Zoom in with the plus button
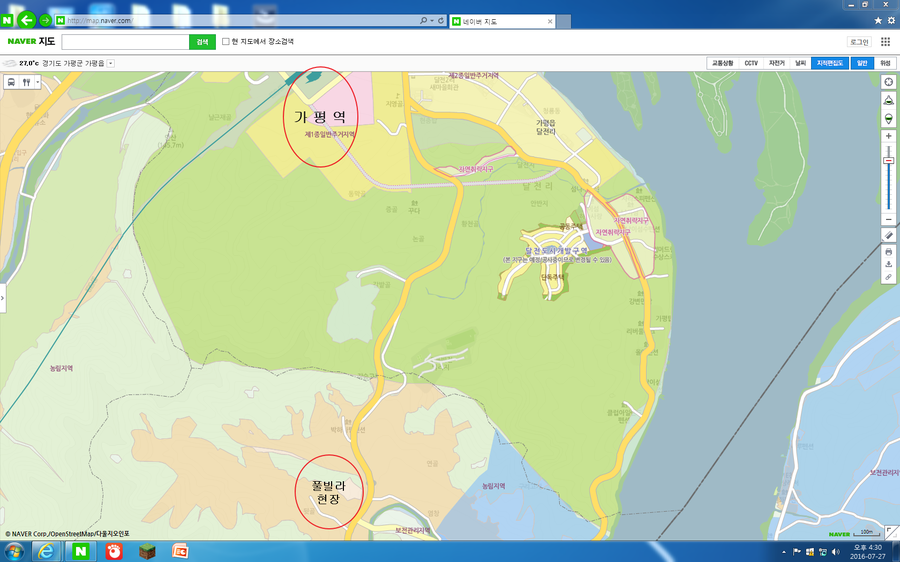The height and width of the screenshot is (562, 900). point(889,136)
